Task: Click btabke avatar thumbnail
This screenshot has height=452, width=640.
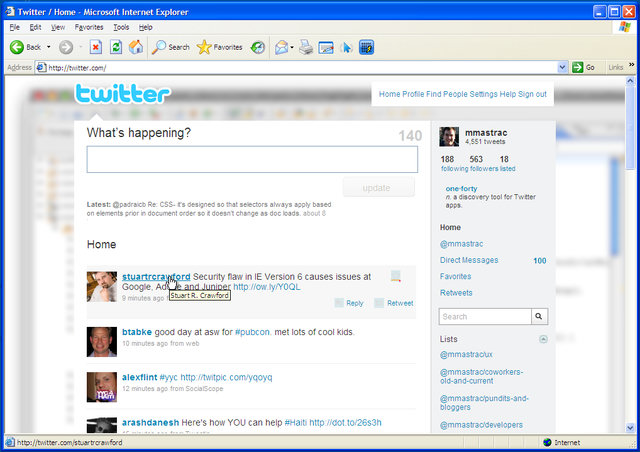Action: click(x=102, y=342)
